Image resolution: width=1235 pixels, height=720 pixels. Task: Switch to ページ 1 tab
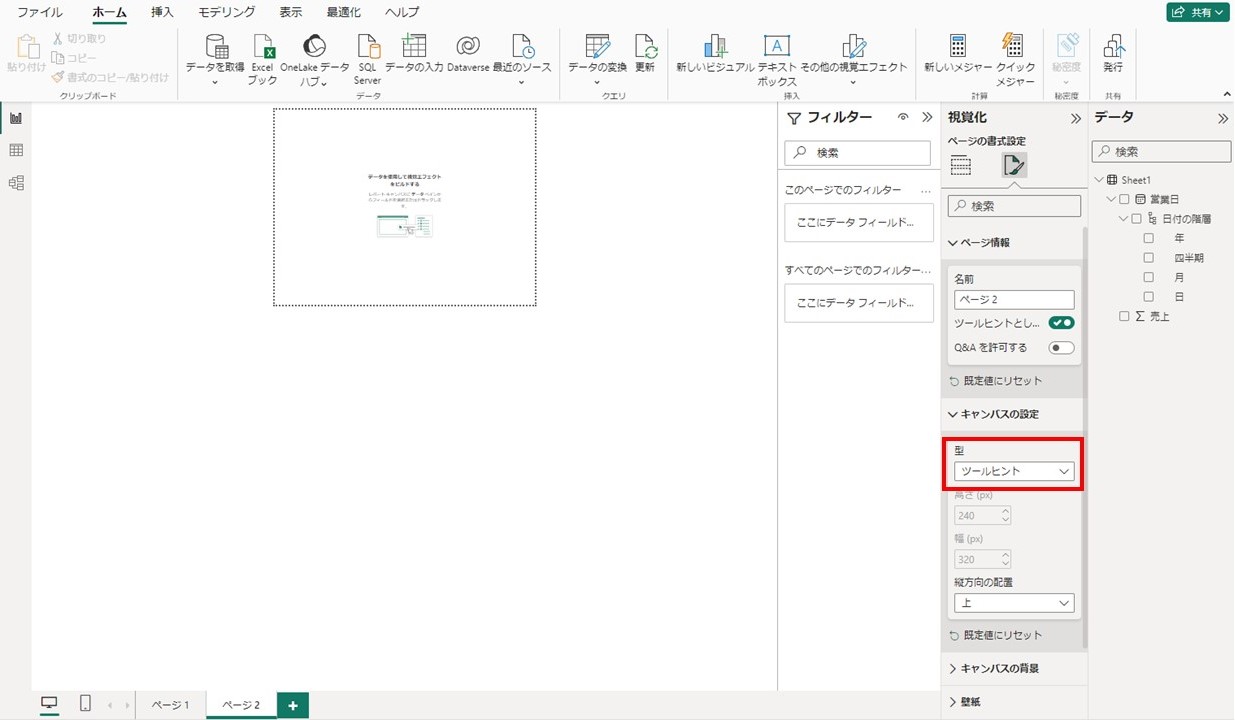170,705
